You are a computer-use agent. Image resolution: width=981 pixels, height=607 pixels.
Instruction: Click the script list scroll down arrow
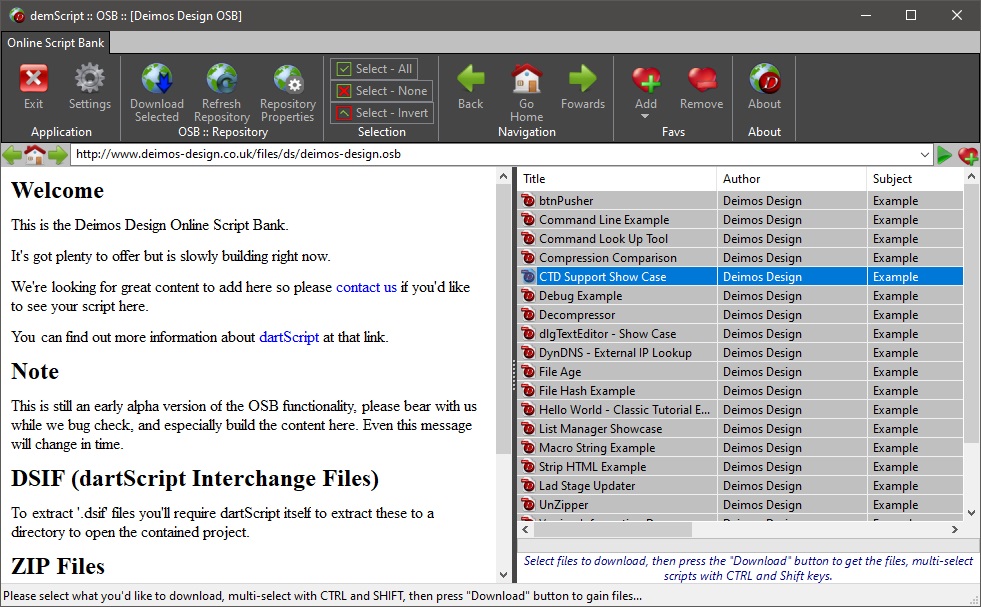(x=971, y=513)
